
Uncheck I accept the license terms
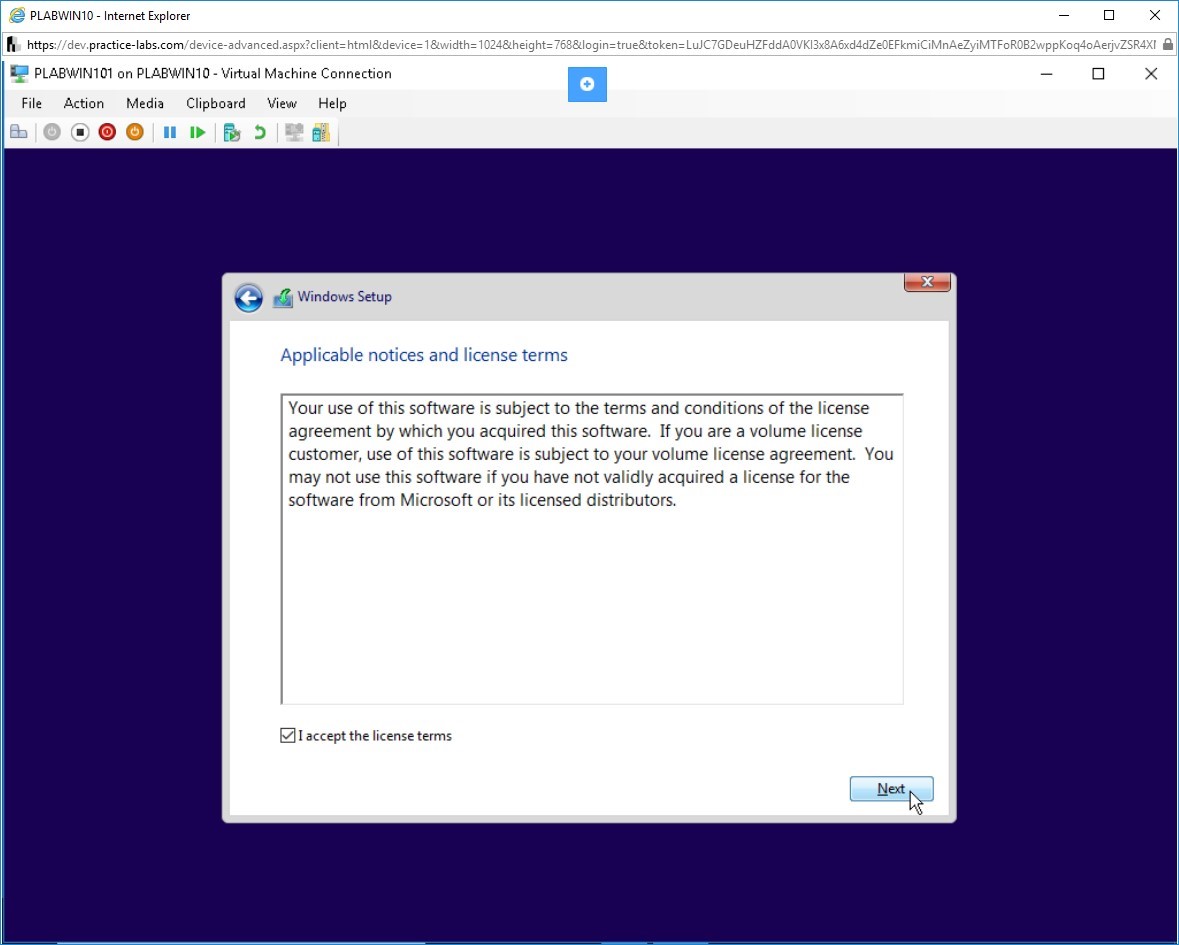(x=288, y=735)
